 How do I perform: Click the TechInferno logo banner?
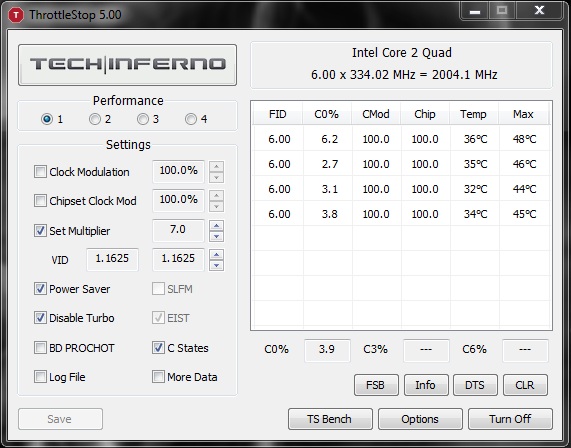coord(127,65)
